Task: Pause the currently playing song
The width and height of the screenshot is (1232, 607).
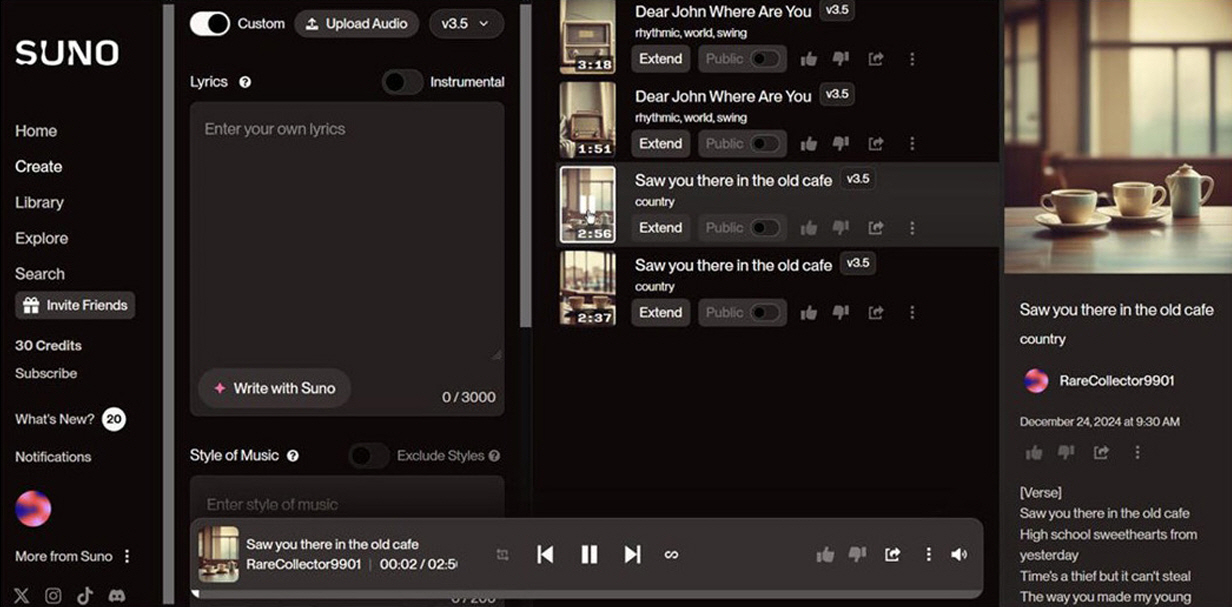Action: point(589,554)
